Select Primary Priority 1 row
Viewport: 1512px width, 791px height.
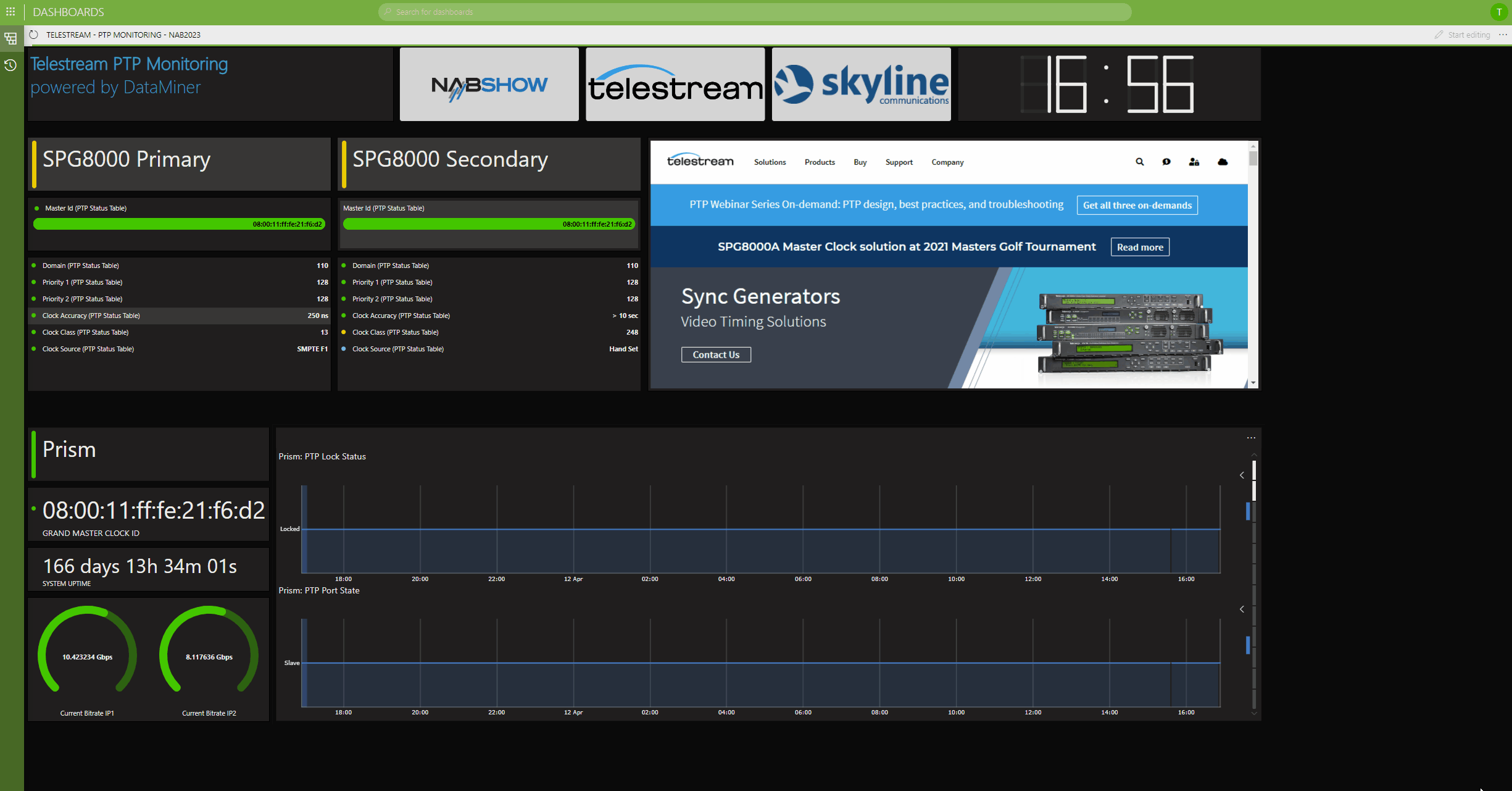(x=180, y=282)
